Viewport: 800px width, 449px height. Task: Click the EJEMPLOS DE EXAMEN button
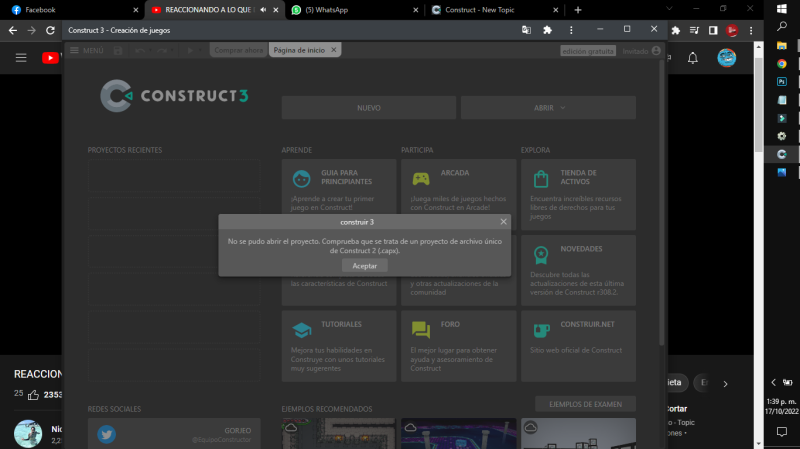585,404
